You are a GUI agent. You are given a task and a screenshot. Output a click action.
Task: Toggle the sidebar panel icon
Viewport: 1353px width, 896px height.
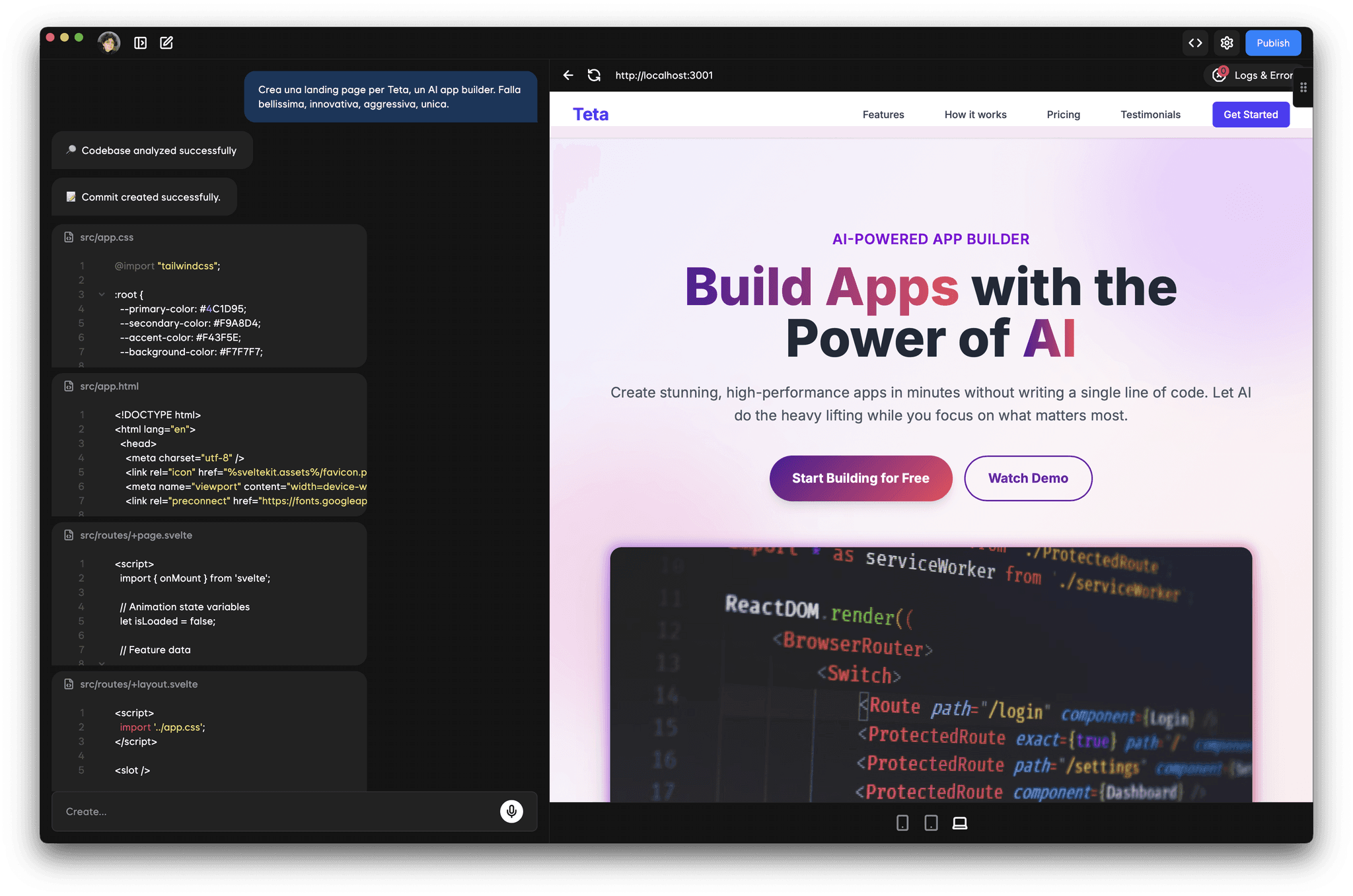tap(141, 42)
